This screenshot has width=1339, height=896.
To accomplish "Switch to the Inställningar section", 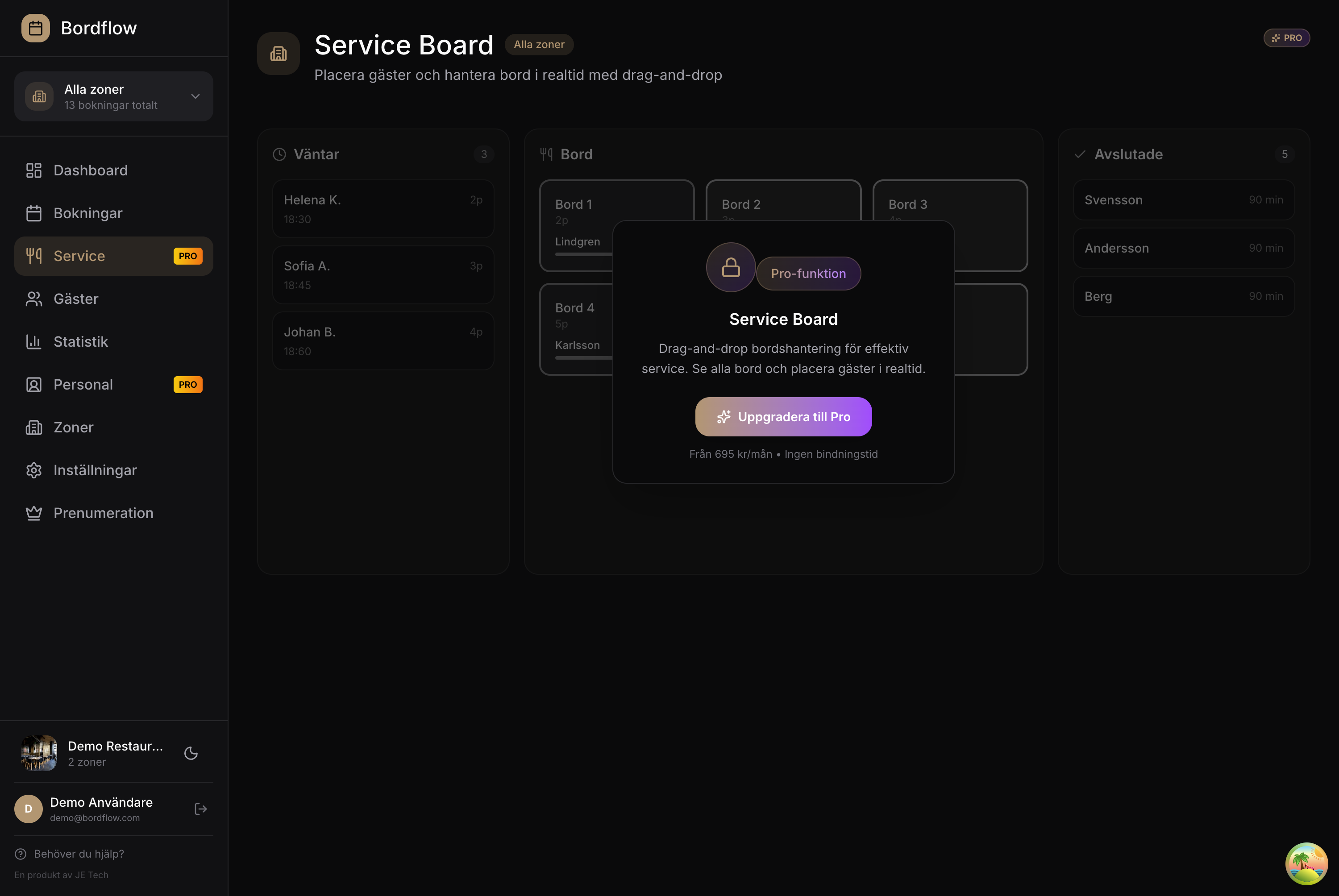I will pyautogui.click(x=95, y=470).
